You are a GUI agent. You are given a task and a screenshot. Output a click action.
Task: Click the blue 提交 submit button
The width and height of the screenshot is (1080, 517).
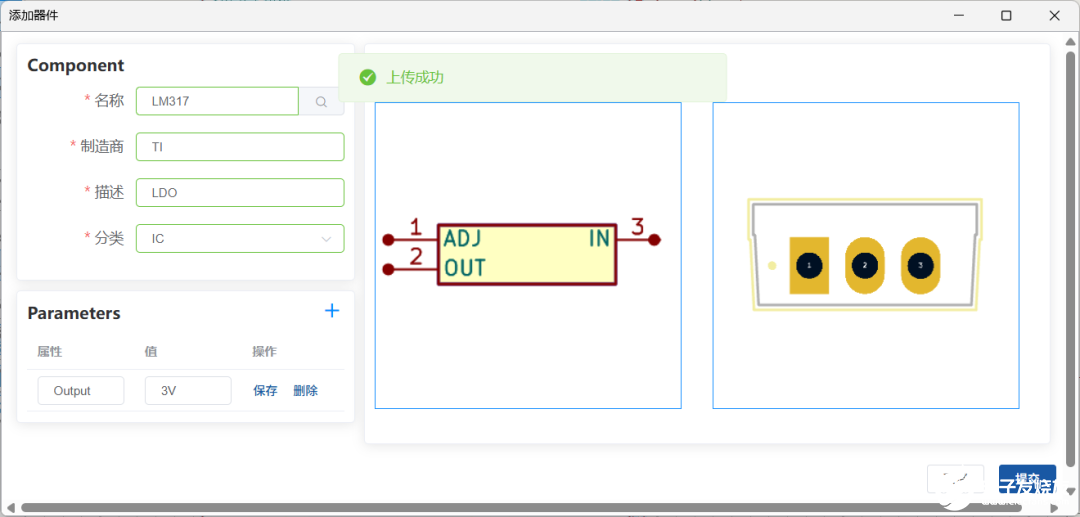(x=1027, y=479)
